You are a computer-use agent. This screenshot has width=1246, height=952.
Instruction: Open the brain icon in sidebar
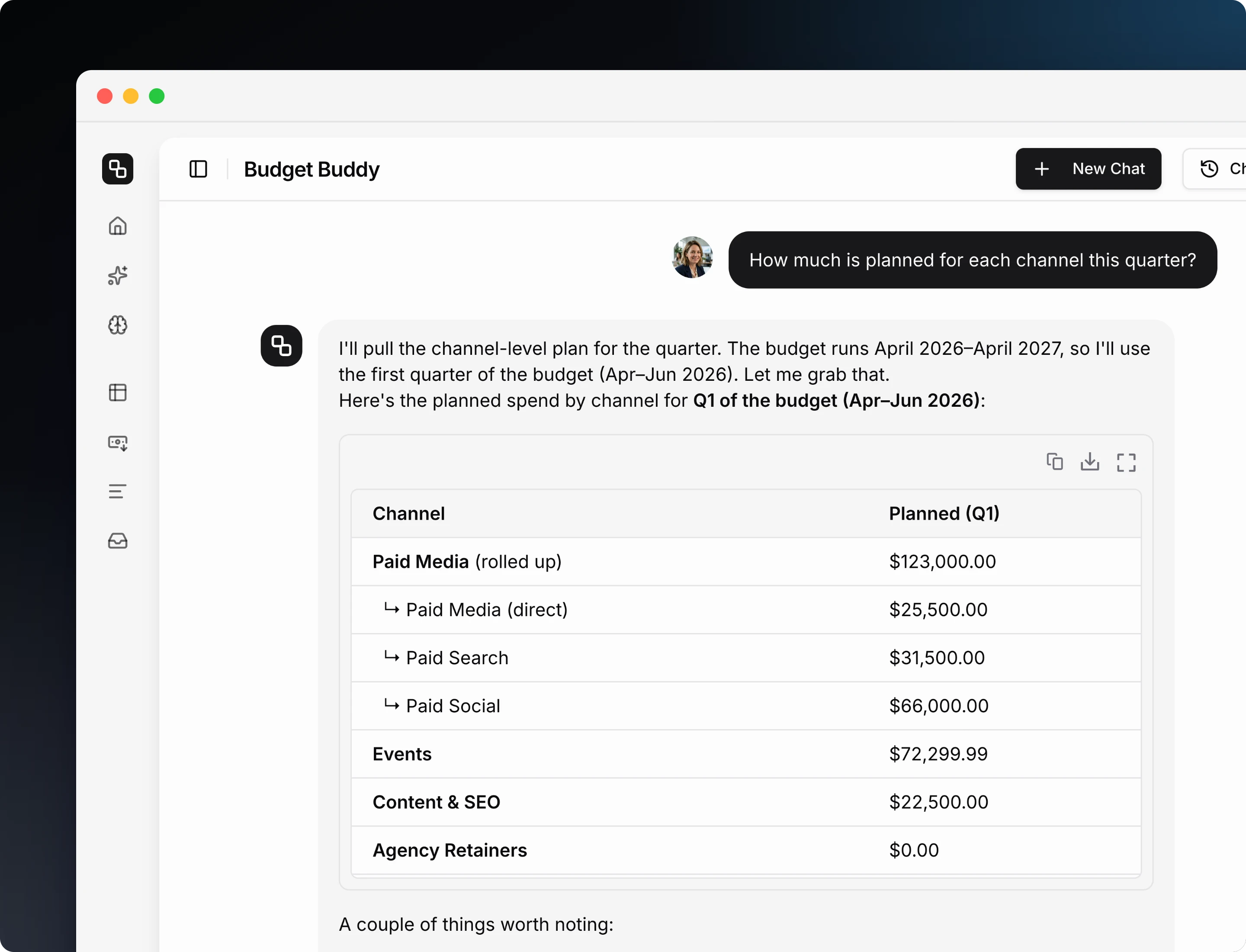(x=117, y=325)
